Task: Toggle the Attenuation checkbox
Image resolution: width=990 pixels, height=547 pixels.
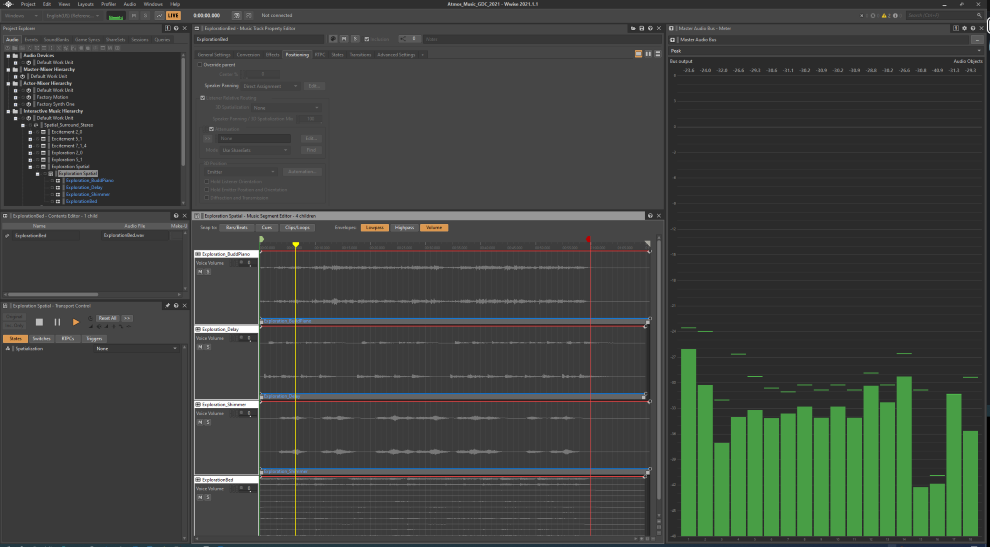Action: tap(212, 129)
